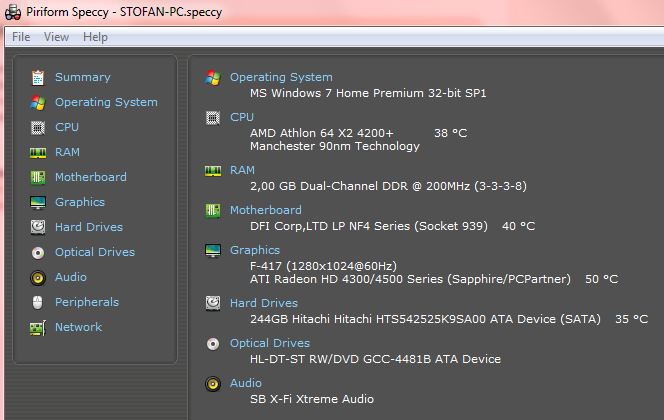Image resolution: width=664 pixels, height=420 pixels.
Task: Open the Audio section heading in summary
Action: [x=245, y=383]
